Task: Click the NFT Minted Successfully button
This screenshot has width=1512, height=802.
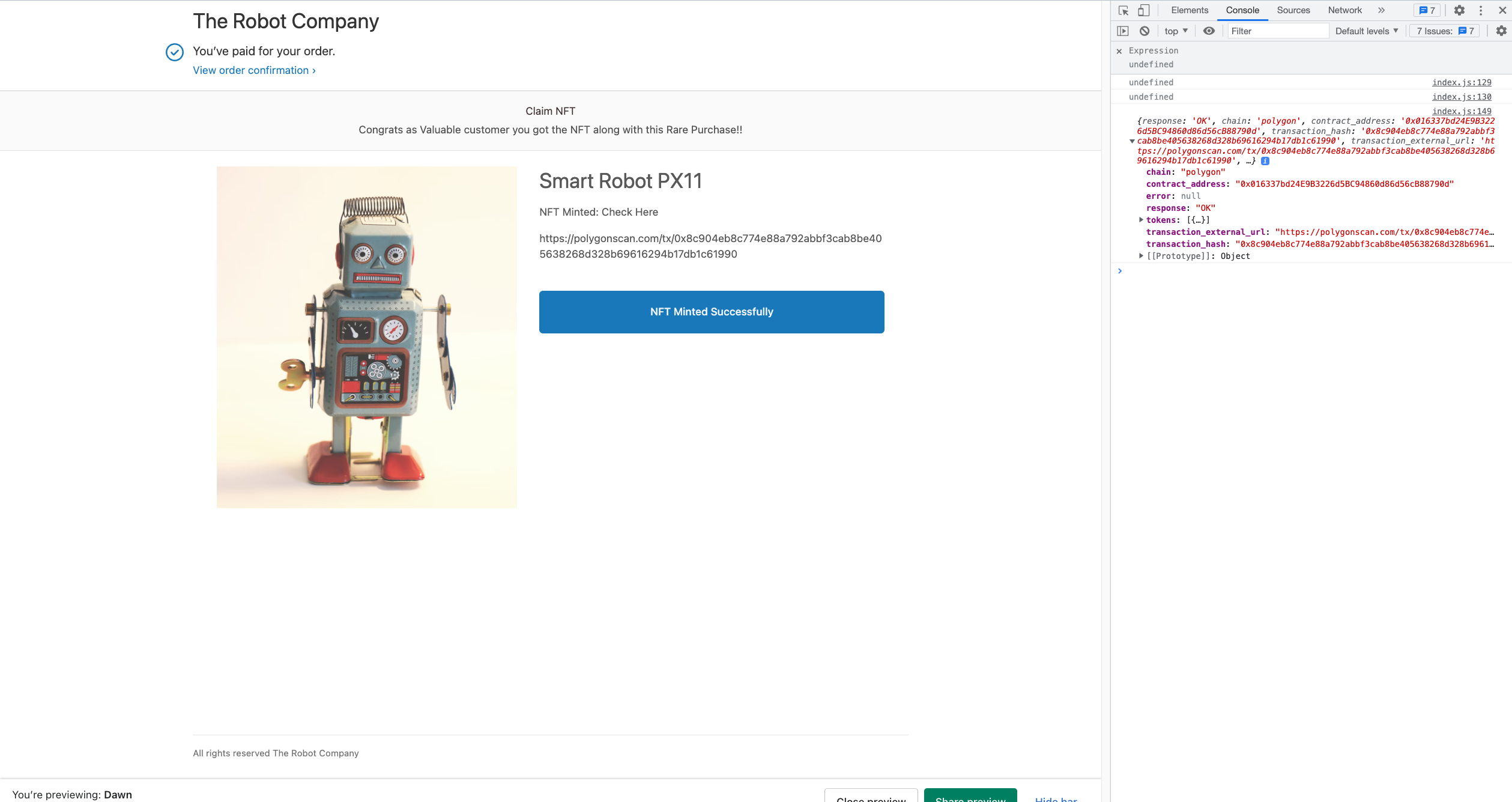Action: coord(712,312)
